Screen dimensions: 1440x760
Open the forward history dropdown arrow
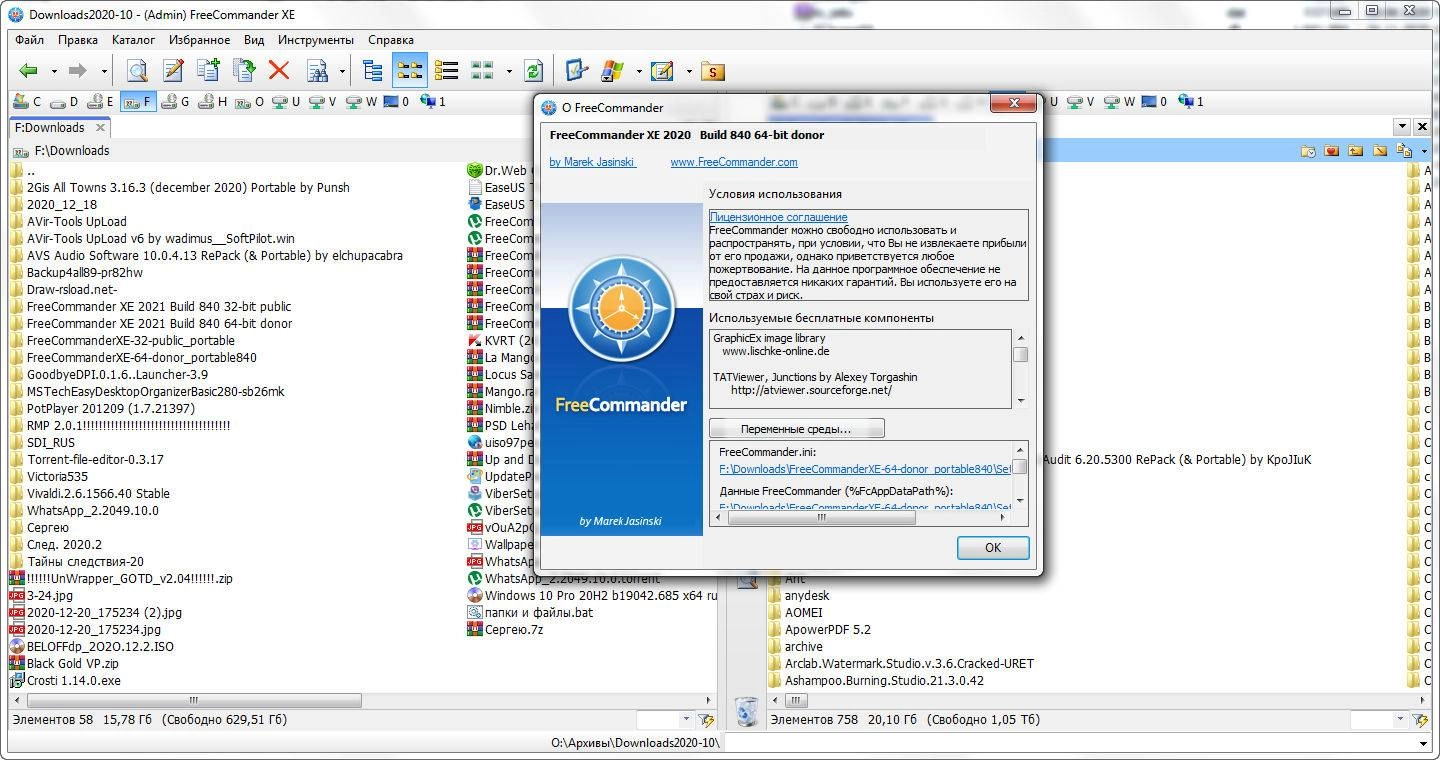coord(103,72)
